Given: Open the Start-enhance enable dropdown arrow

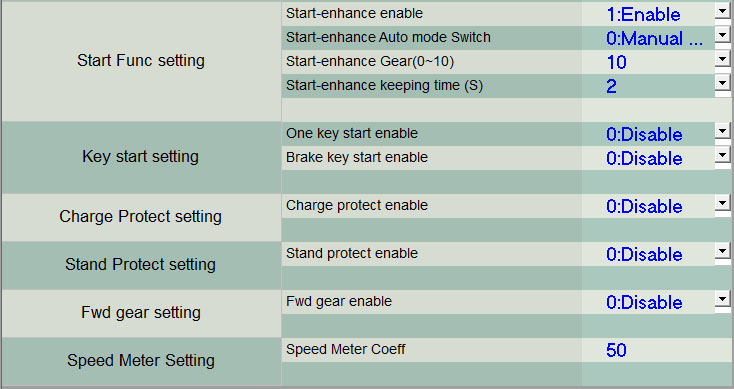Looking at the screenshot, I should point(722,11).
